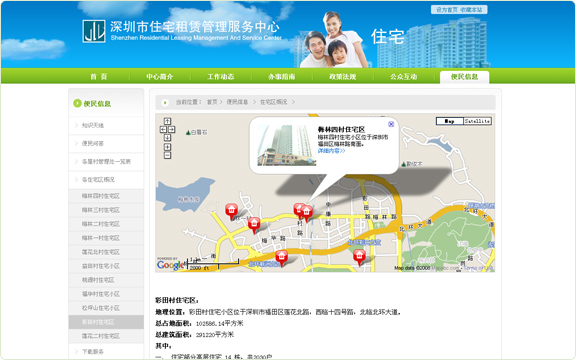576x360 pixels.
Task: Select 梅林三村住宅区 in sidebar list
Action: tap(106, 210)
